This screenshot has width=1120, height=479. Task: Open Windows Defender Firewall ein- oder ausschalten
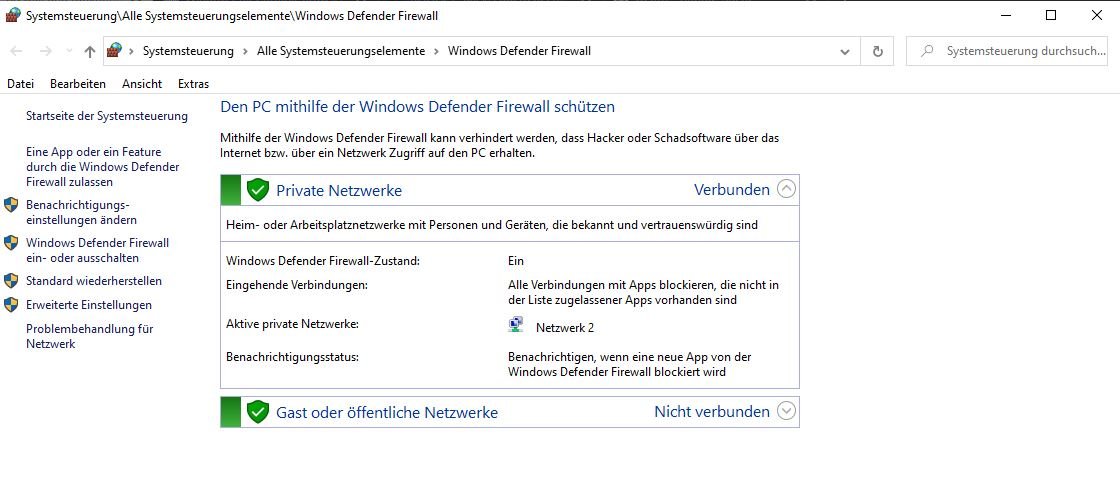point(98,251)
